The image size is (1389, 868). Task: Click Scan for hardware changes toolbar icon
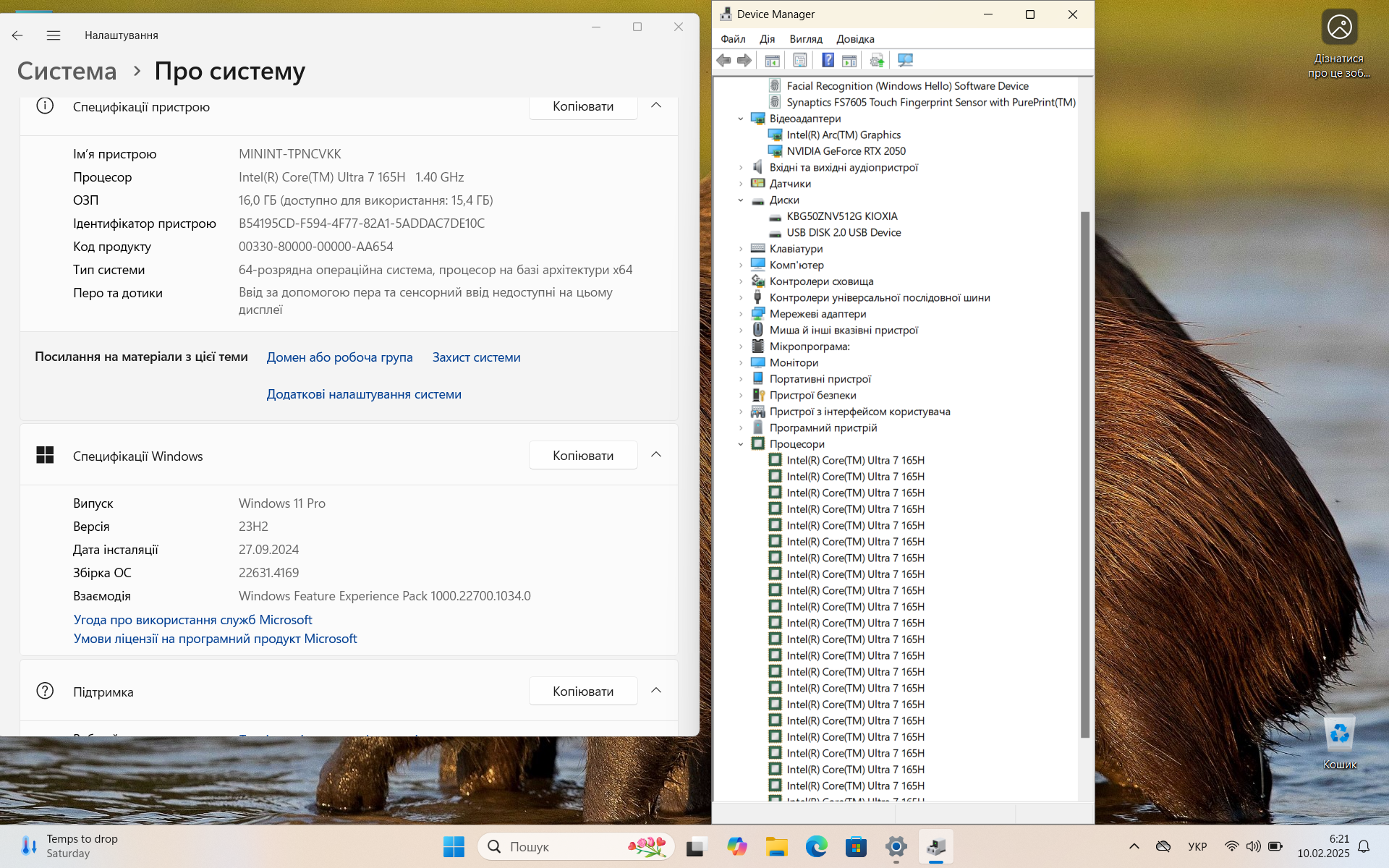point(905,60)
